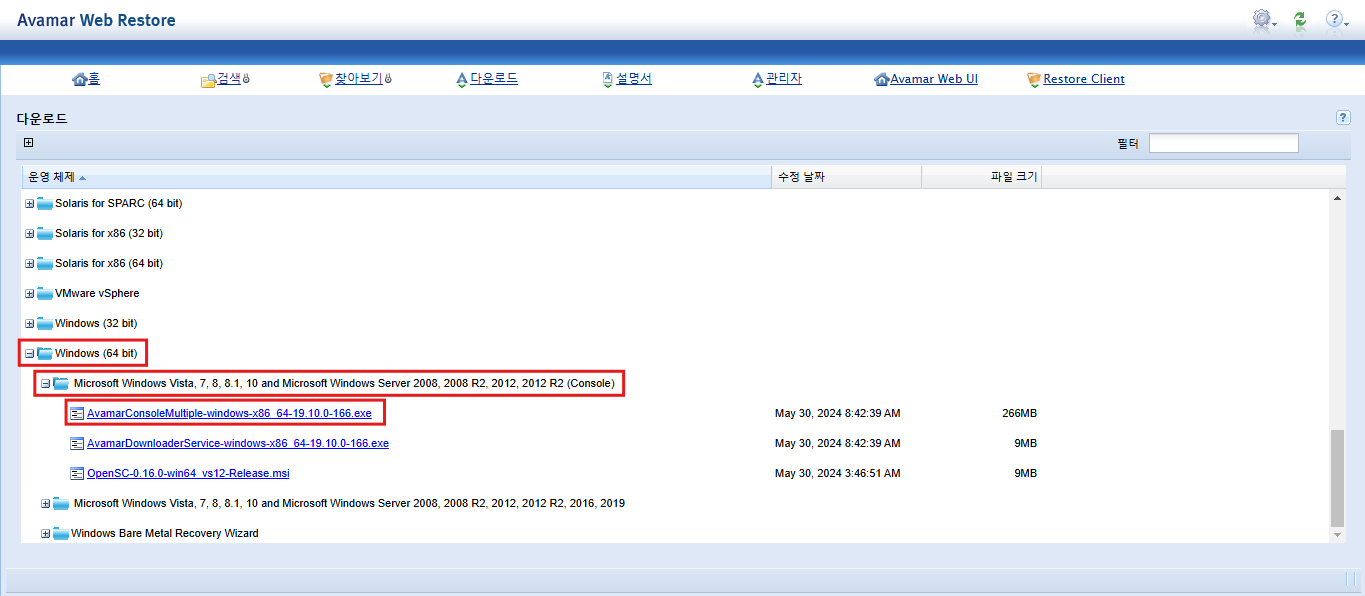1365x596 pixels.
Task: Click the green refresh icon
Action: point(1300,19)
